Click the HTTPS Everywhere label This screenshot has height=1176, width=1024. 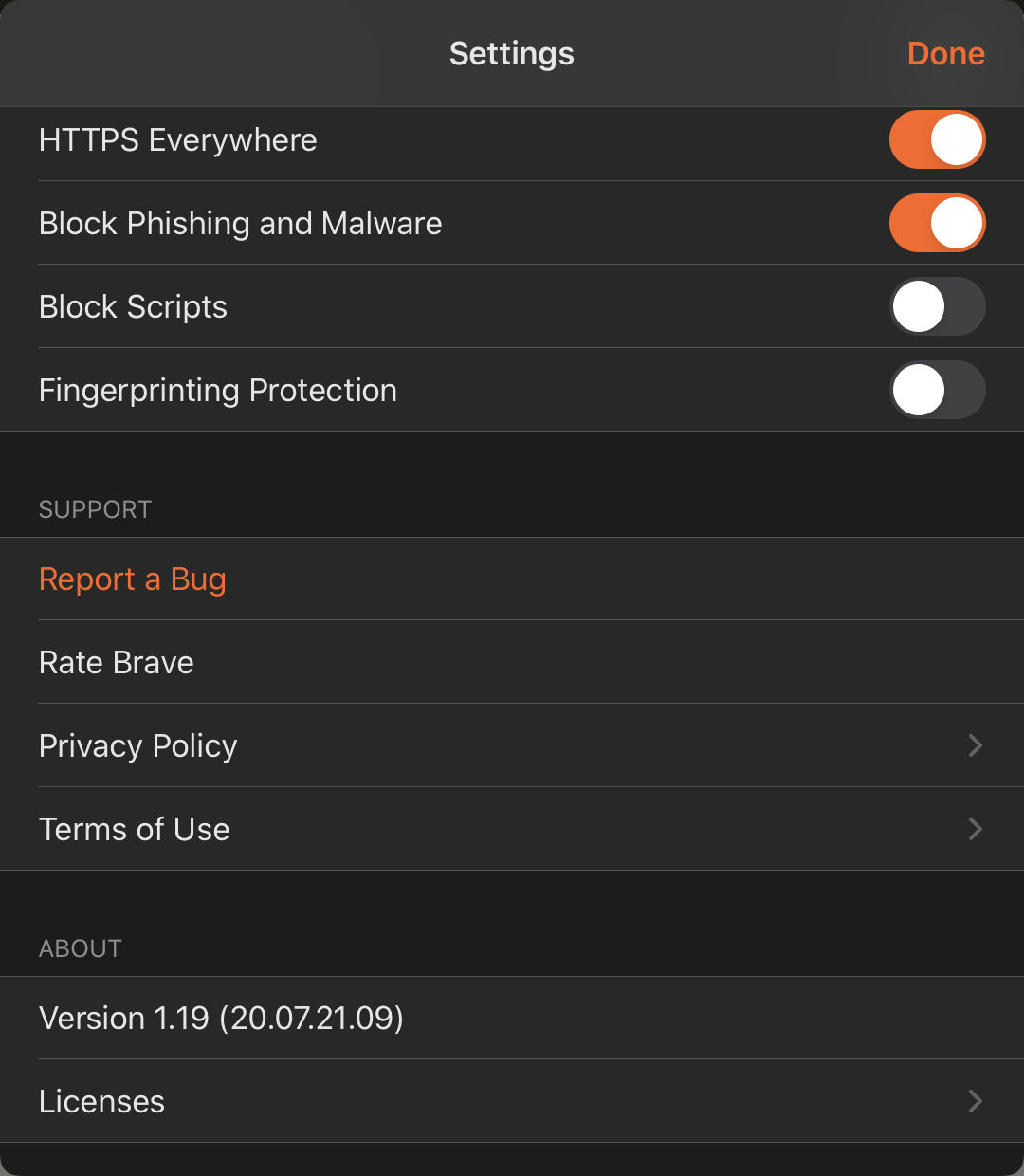coord(178,140)
